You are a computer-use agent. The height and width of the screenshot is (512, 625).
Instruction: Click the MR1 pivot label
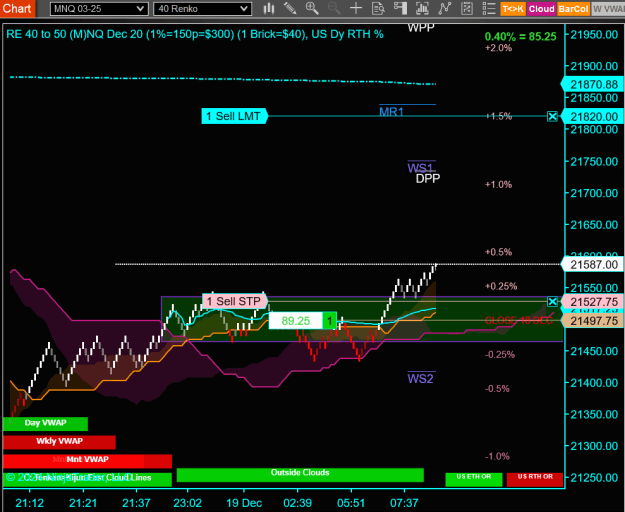391,112
